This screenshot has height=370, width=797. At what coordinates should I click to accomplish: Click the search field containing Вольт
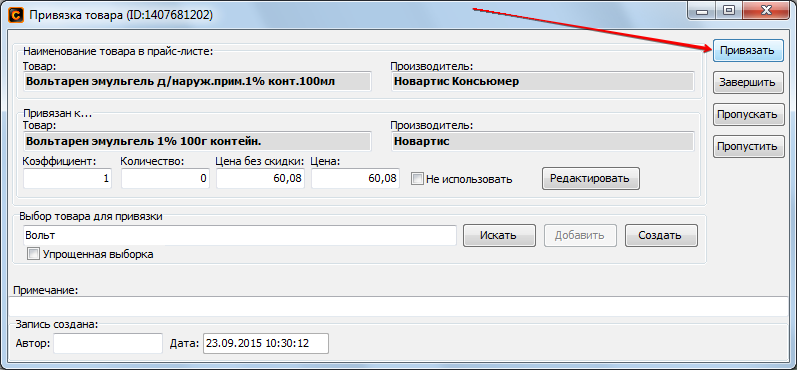click(240, 235)
